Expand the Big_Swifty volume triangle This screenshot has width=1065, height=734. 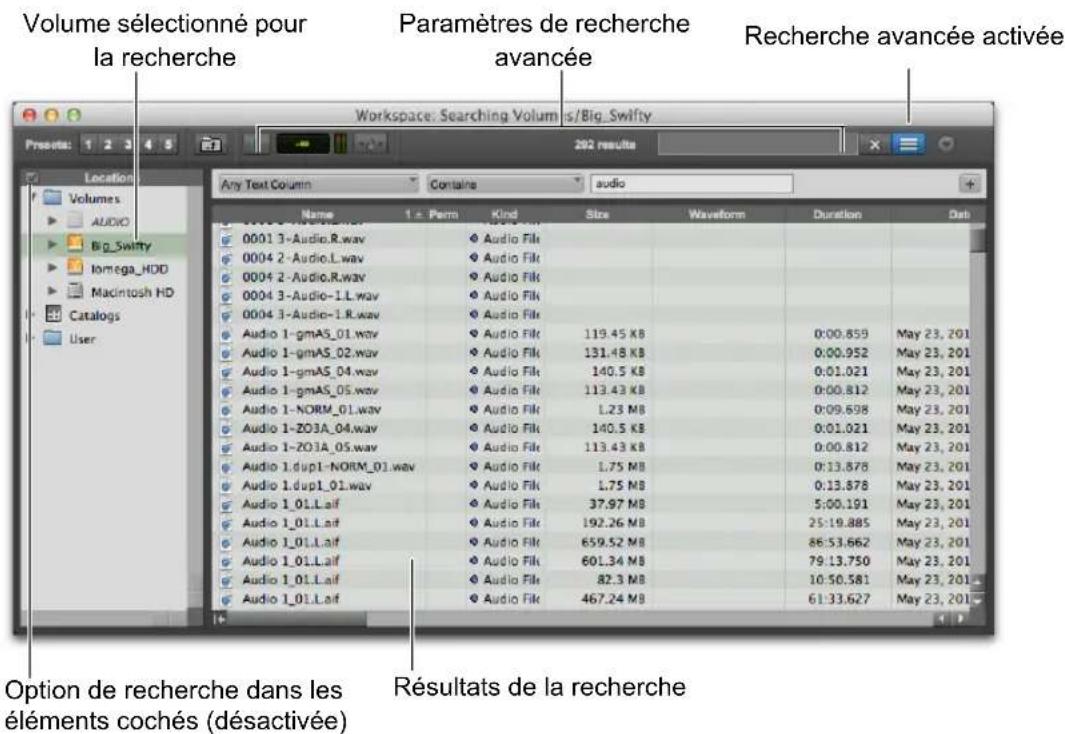52,244
